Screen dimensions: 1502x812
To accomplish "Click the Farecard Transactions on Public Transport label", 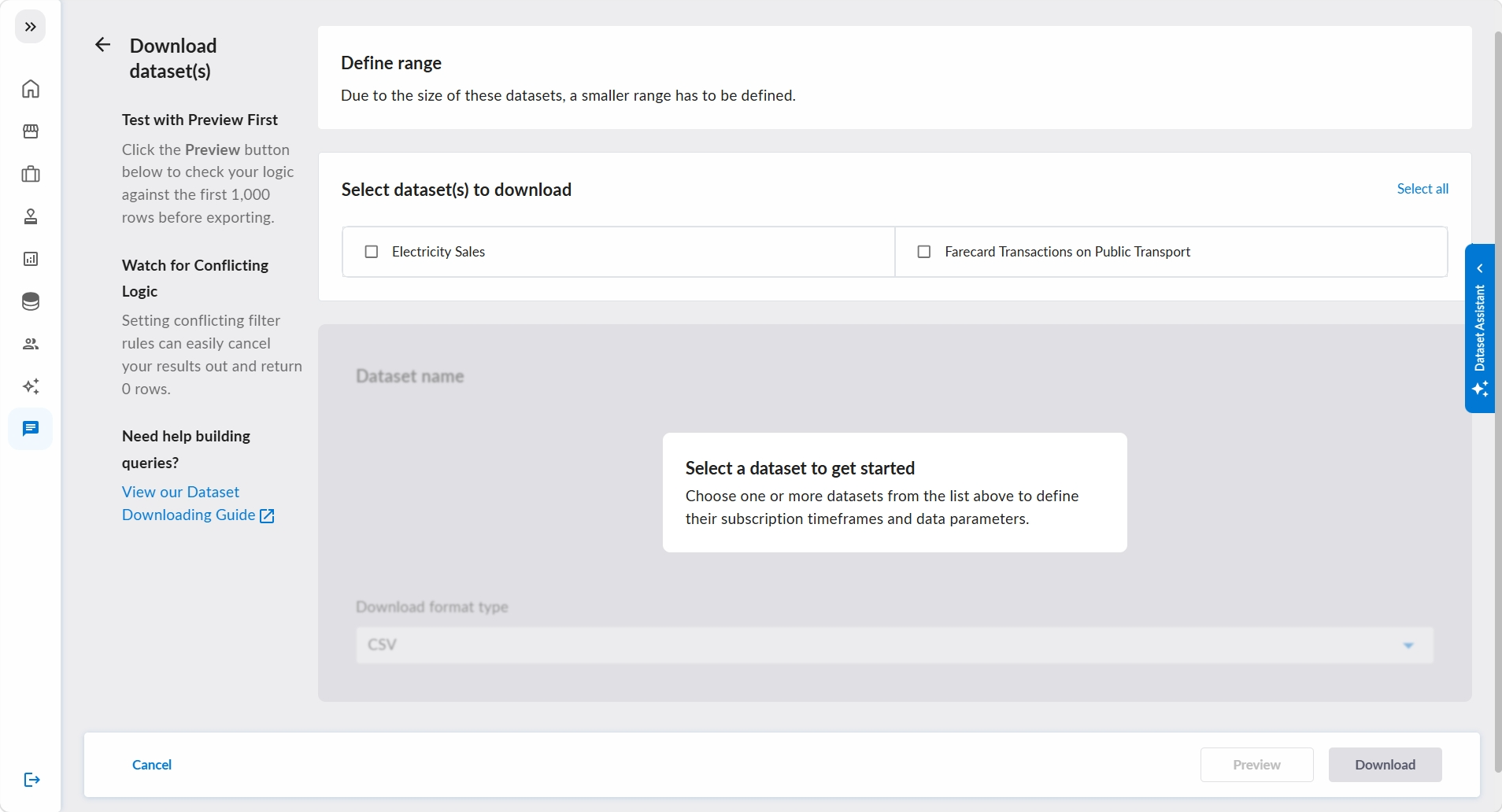I will tap(1067, 252).
